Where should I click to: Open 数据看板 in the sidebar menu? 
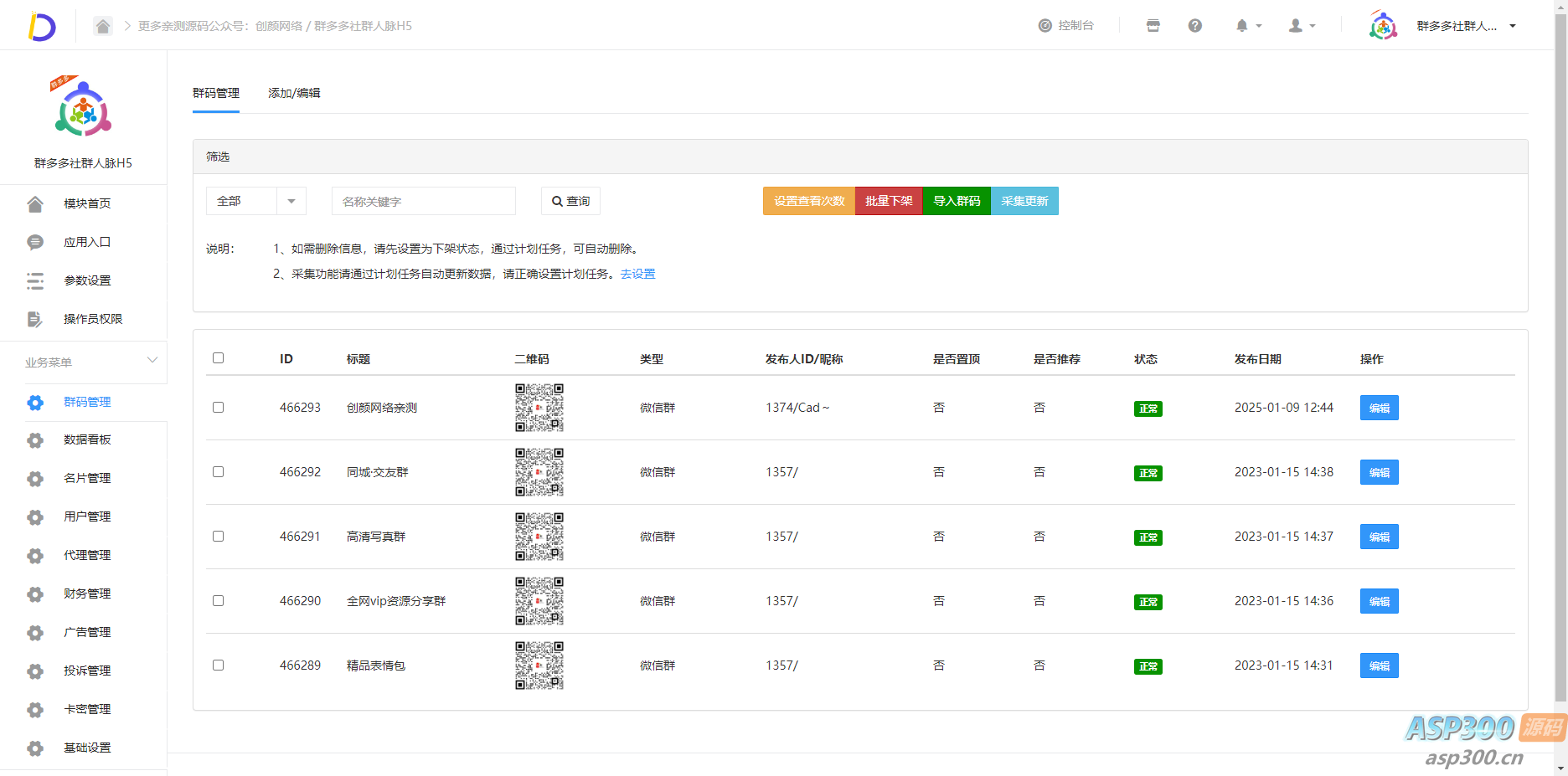click(87, 439)
